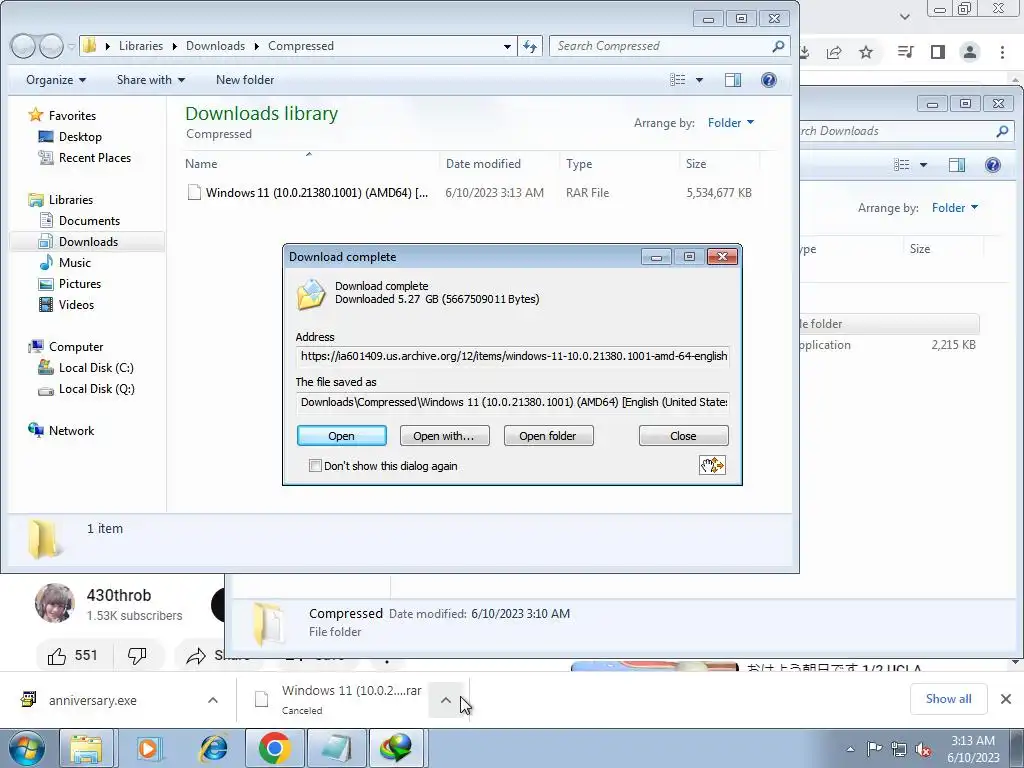This screenshot has width=1024, height=768.
Task: Toggle preview pane in background Downloads window
Action: pyautogui.click(x=957, y=165)
